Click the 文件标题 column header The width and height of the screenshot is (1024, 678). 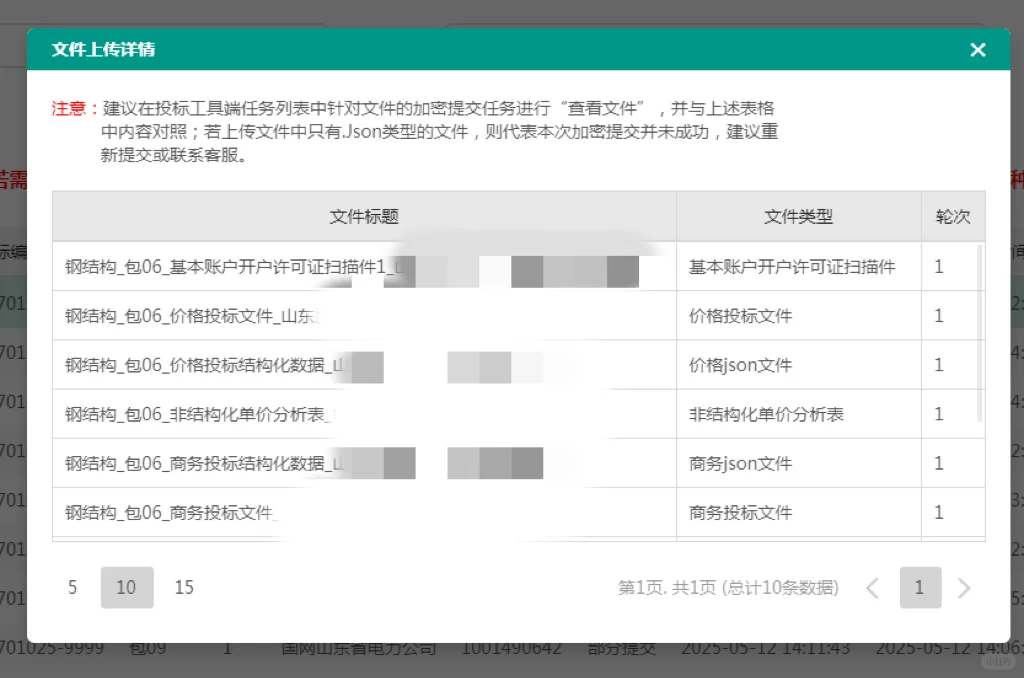point(364,216)
